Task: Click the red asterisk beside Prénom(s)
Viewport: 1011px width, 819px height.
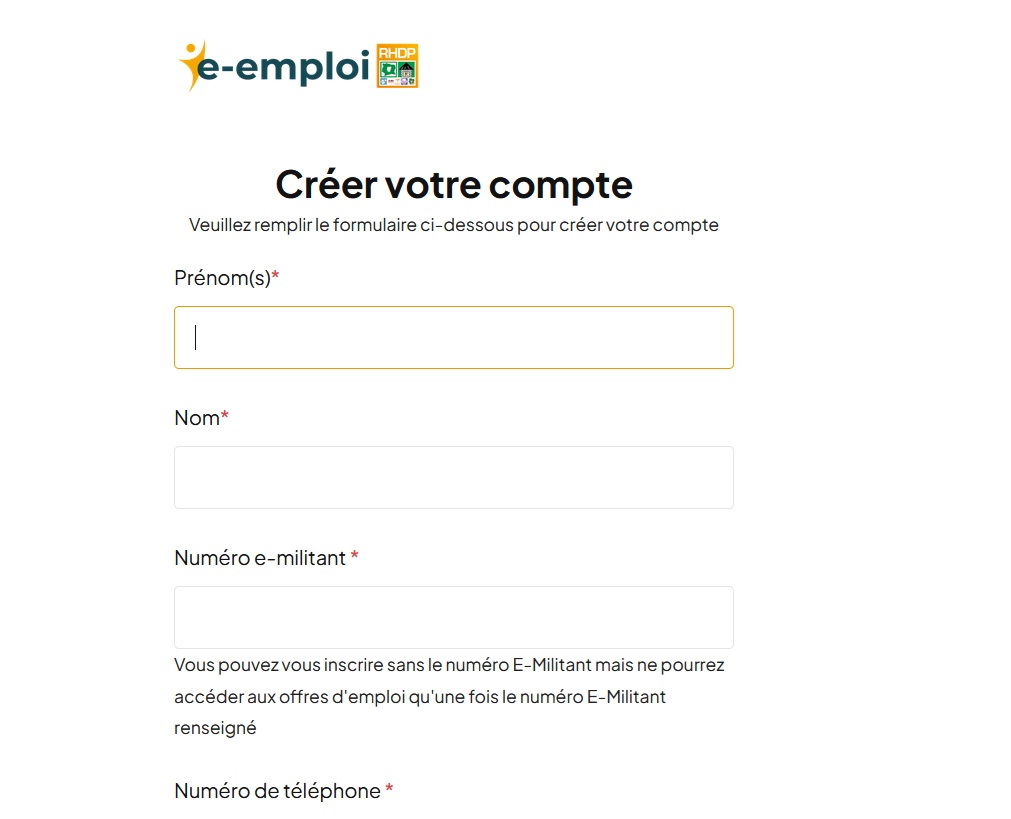Action: 275,275
